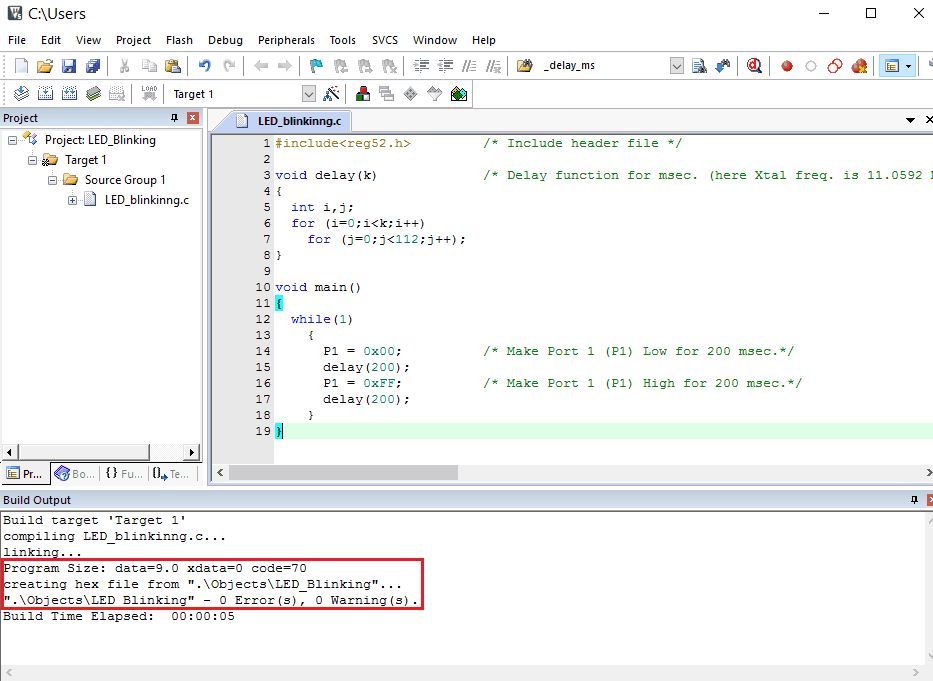Pin the Project panel with pushpin
The image size is (933, 681).
pos(175,118)
